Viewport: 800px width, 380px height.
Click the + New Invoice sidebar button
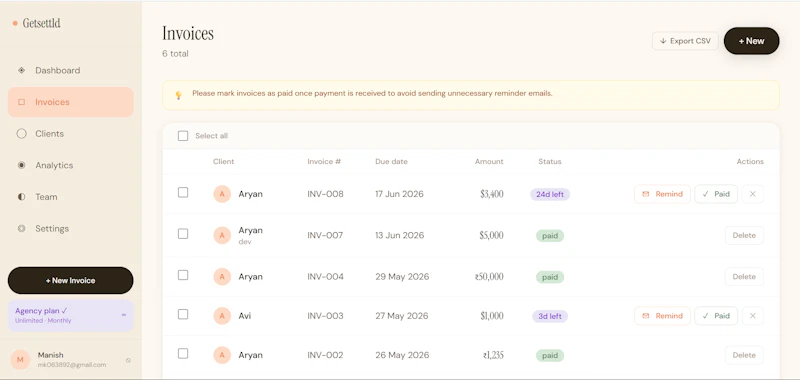click(70, 281)
